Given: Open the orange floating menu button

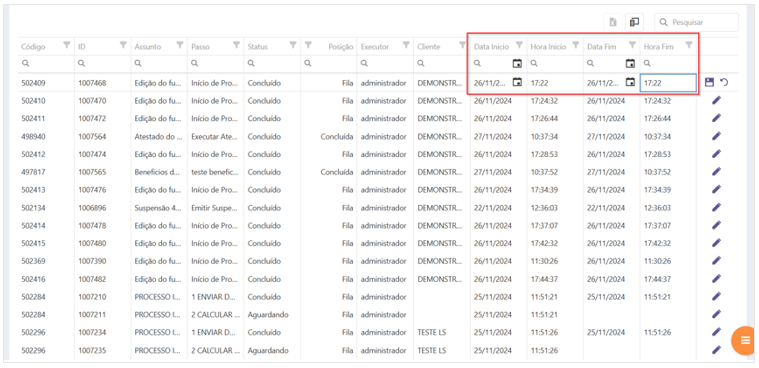Looking at the screenshot, I should coord(744,340).
